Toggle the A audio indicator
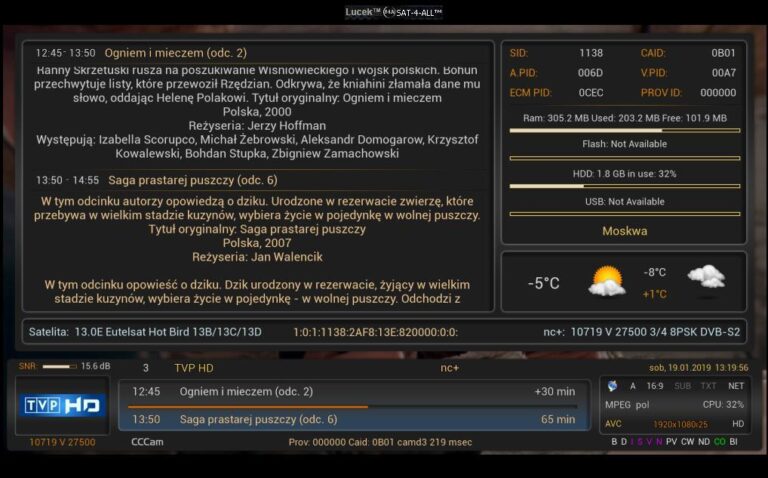The width and height of the screenshot is (768, 478). click(x=633, y=386)
